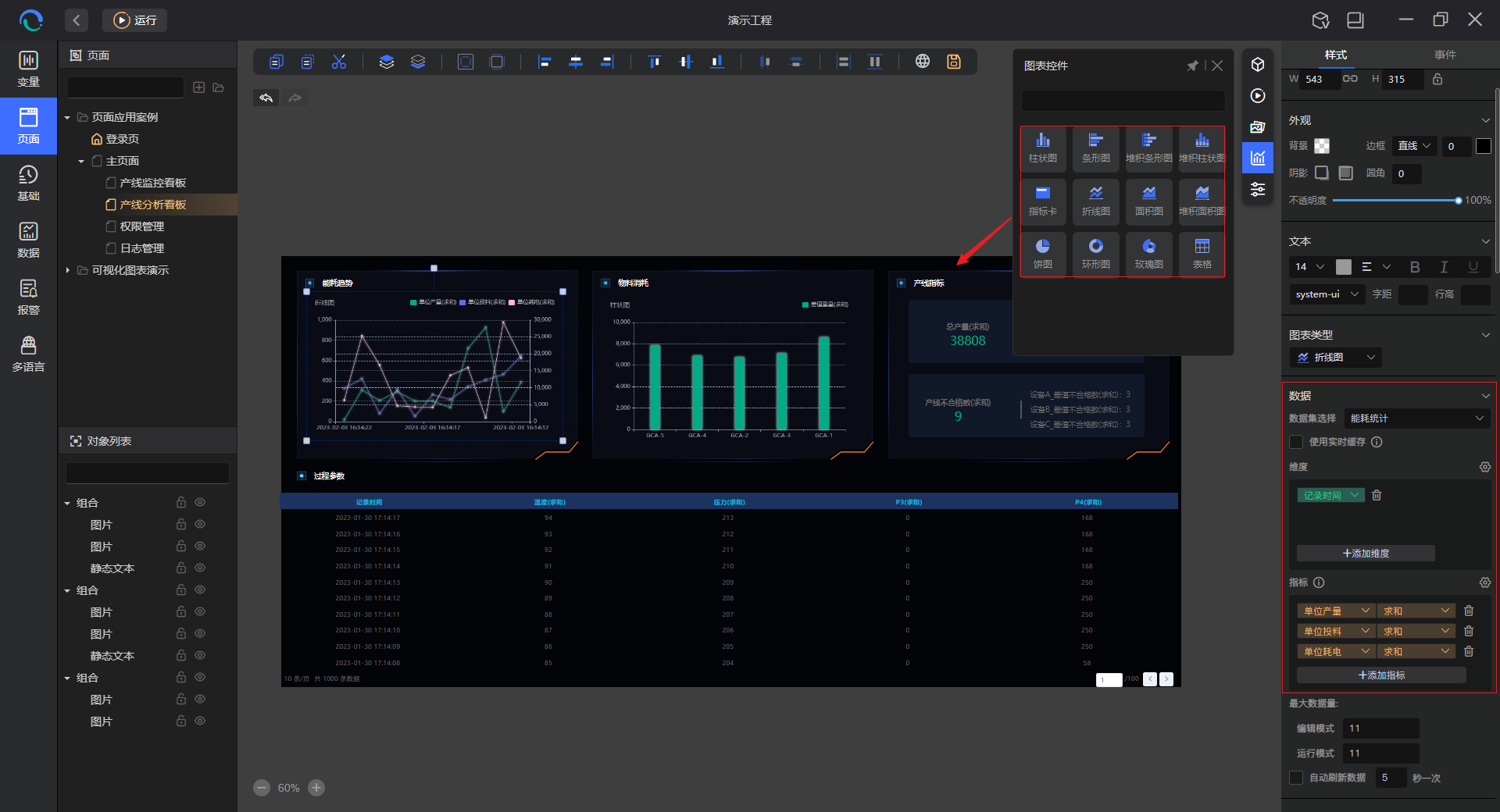
Task: Zoom in the canvas with plus button
Action: click(x=316, y=788)
